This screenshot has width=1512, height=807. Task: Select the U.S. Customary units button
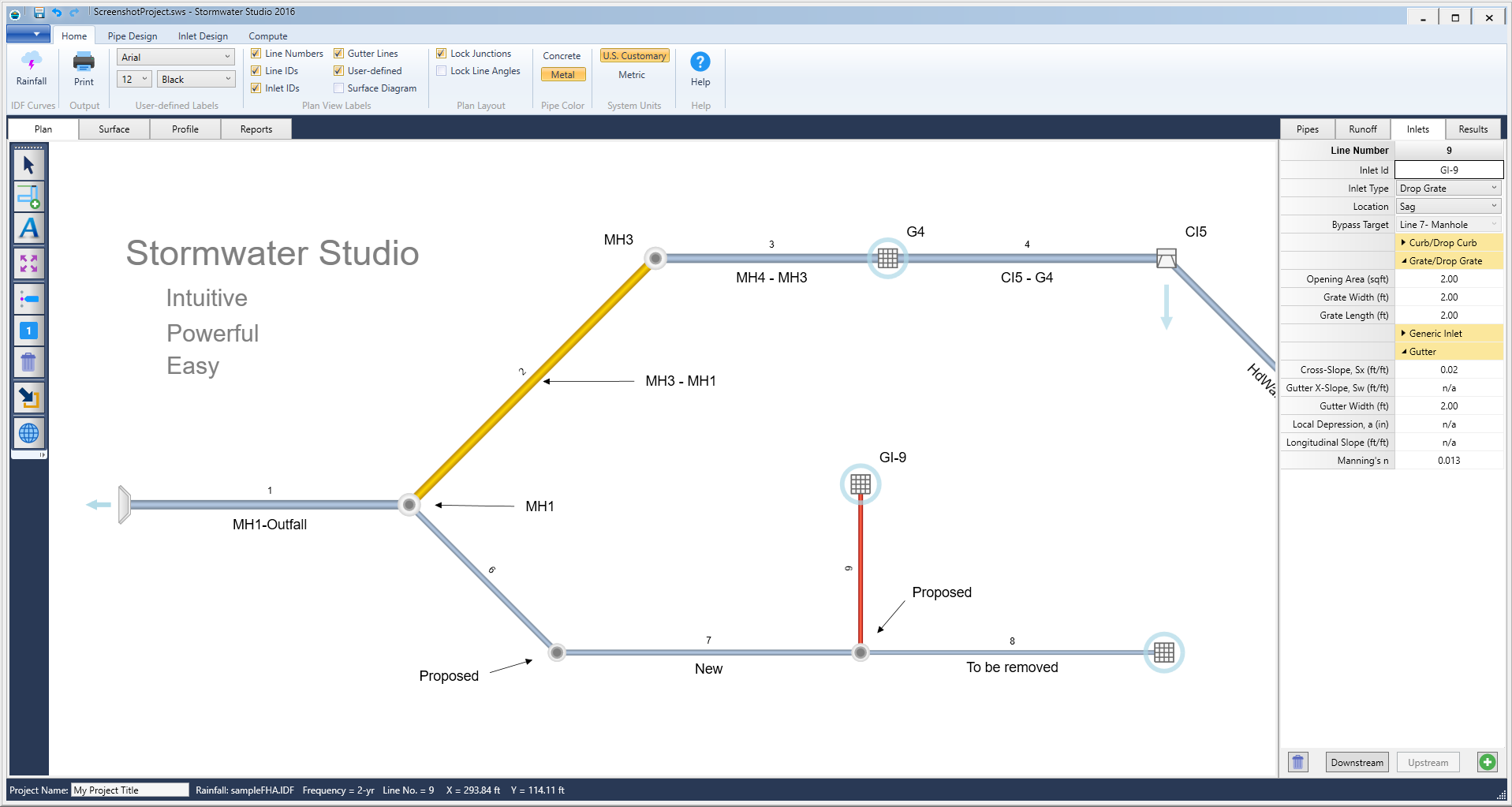tap(634, 56)
